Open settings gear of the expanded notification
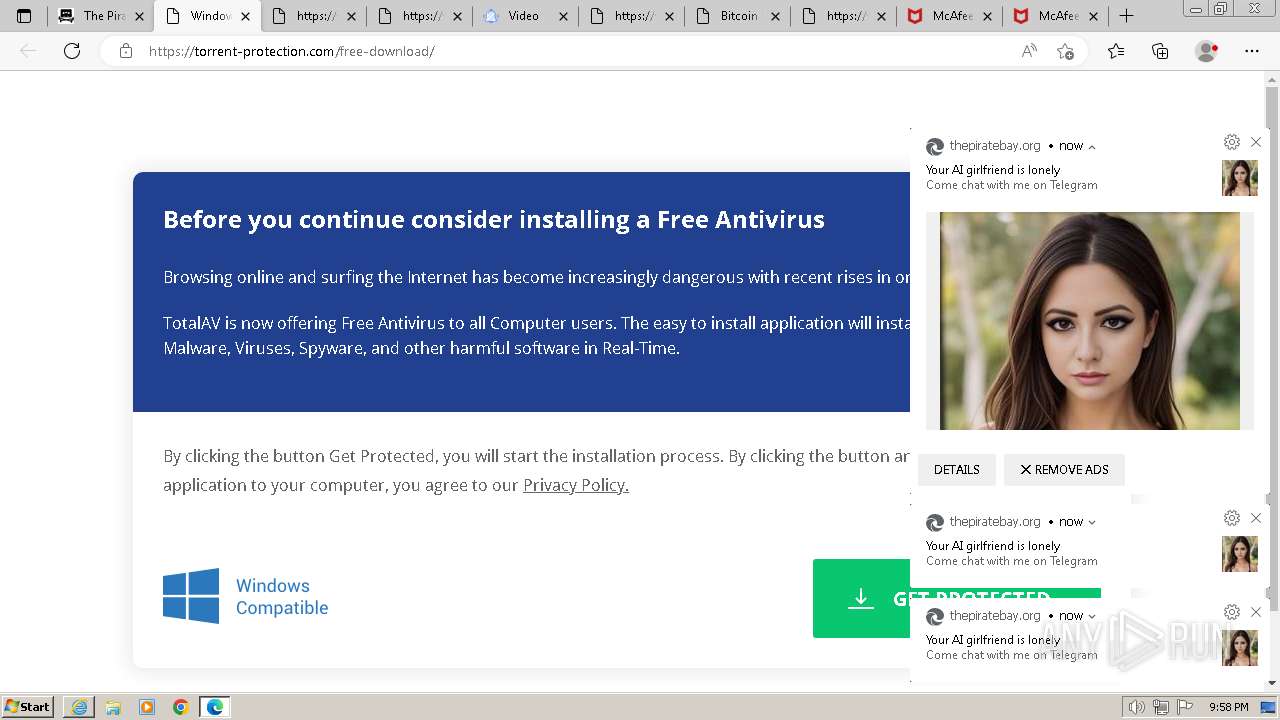Viewport: 1280px width, 720px height. (1232, 142)
